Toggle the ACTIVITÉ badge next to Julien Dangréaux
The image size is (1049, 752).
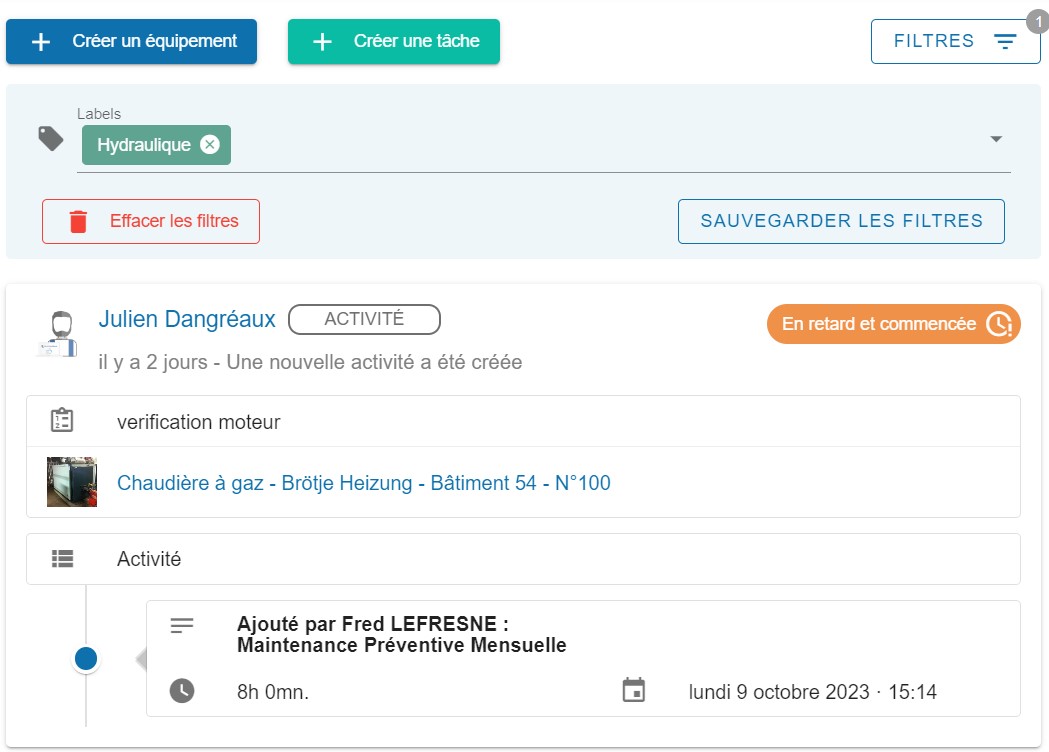[x=364, y=320]
